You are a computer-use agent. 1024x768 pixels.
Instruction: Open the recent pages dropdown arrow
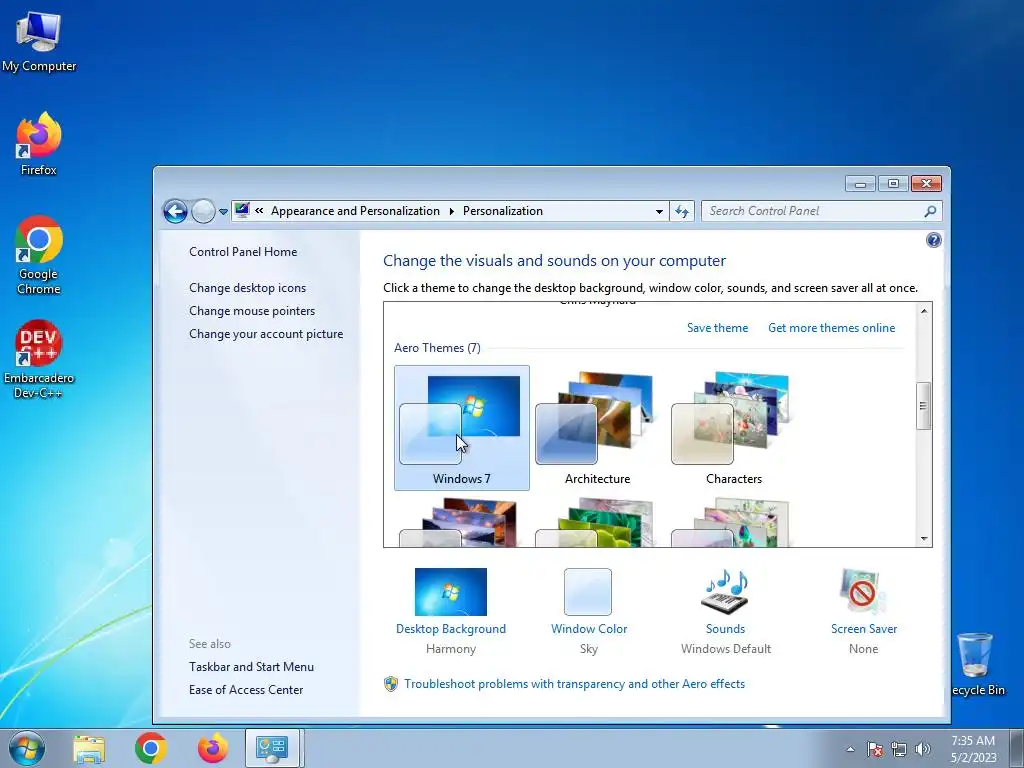223,212
